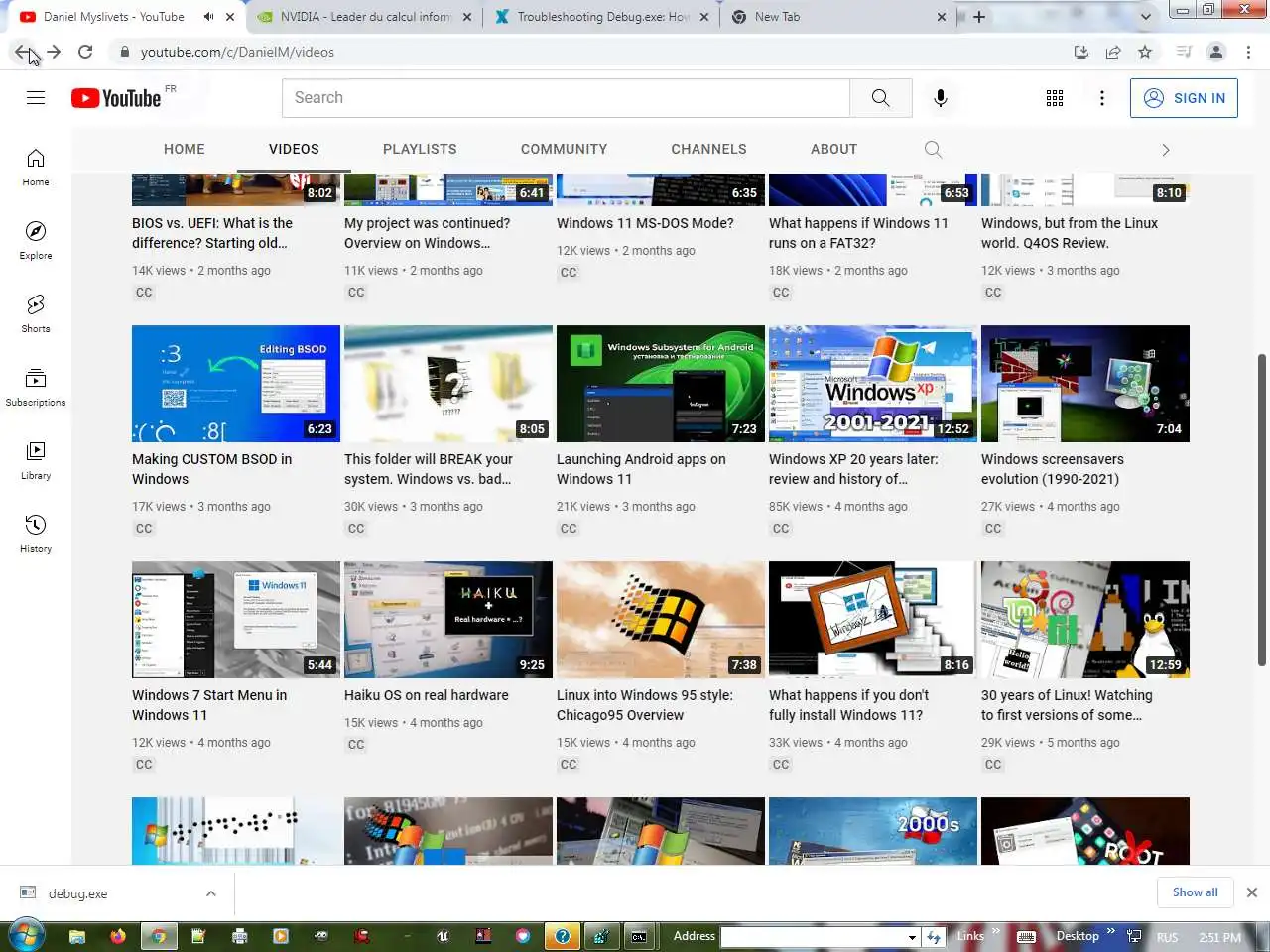Go to the YouTube logo homepage
Image resolution: width=1270 pixels, height=952 pixels.
point(116,97)
